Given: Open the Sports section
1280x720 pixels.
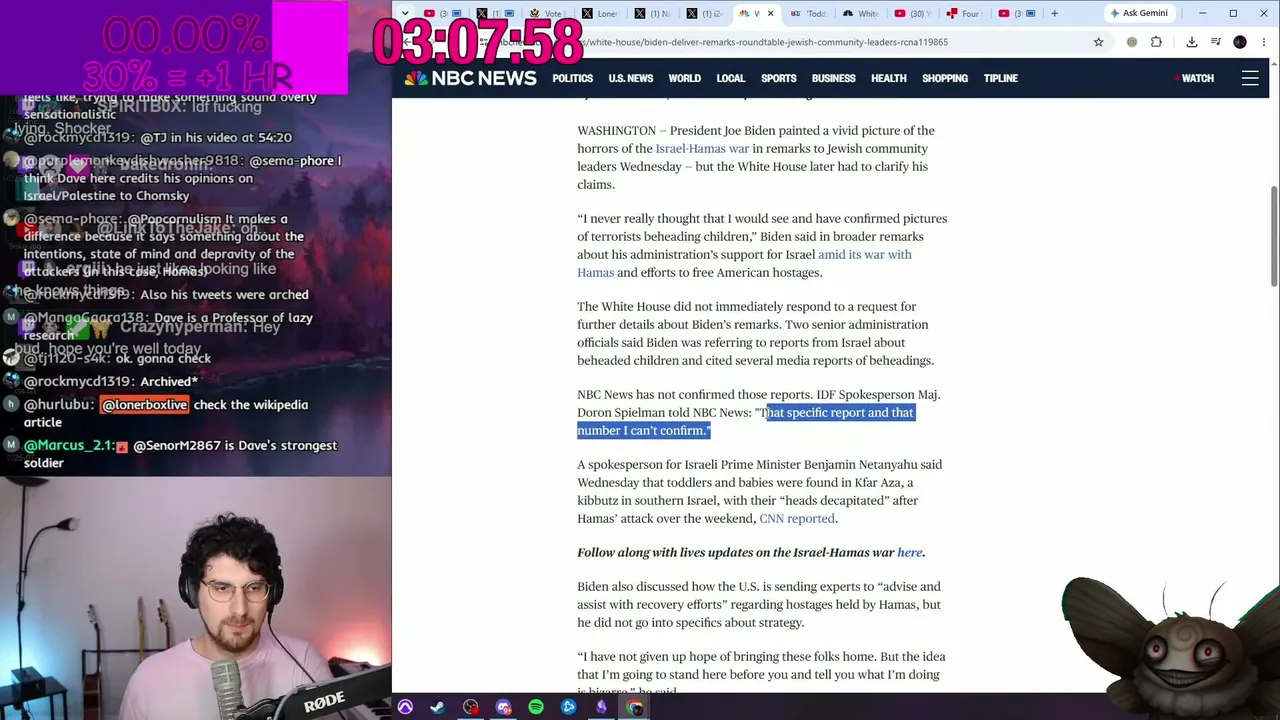Looking at the screenshot, I should tap(779, 78).
